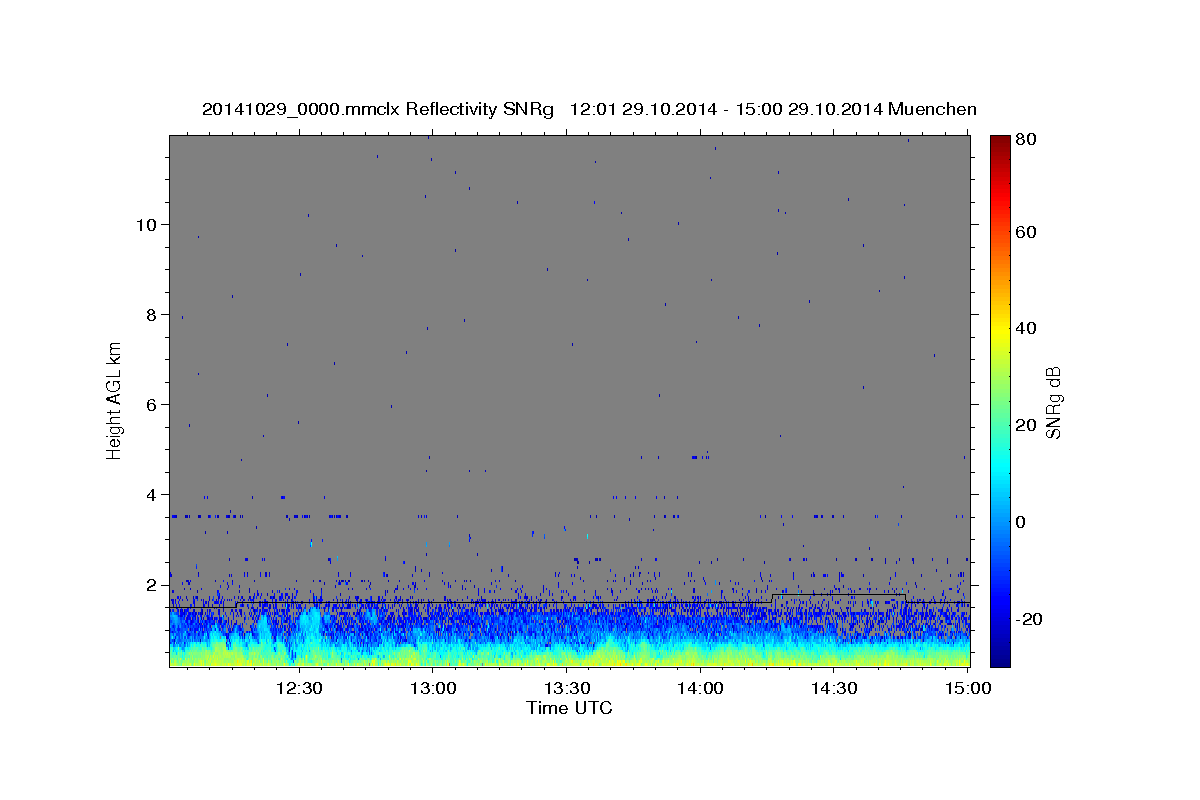
Task: Click the height tick label 6
Action: [152, 404]
